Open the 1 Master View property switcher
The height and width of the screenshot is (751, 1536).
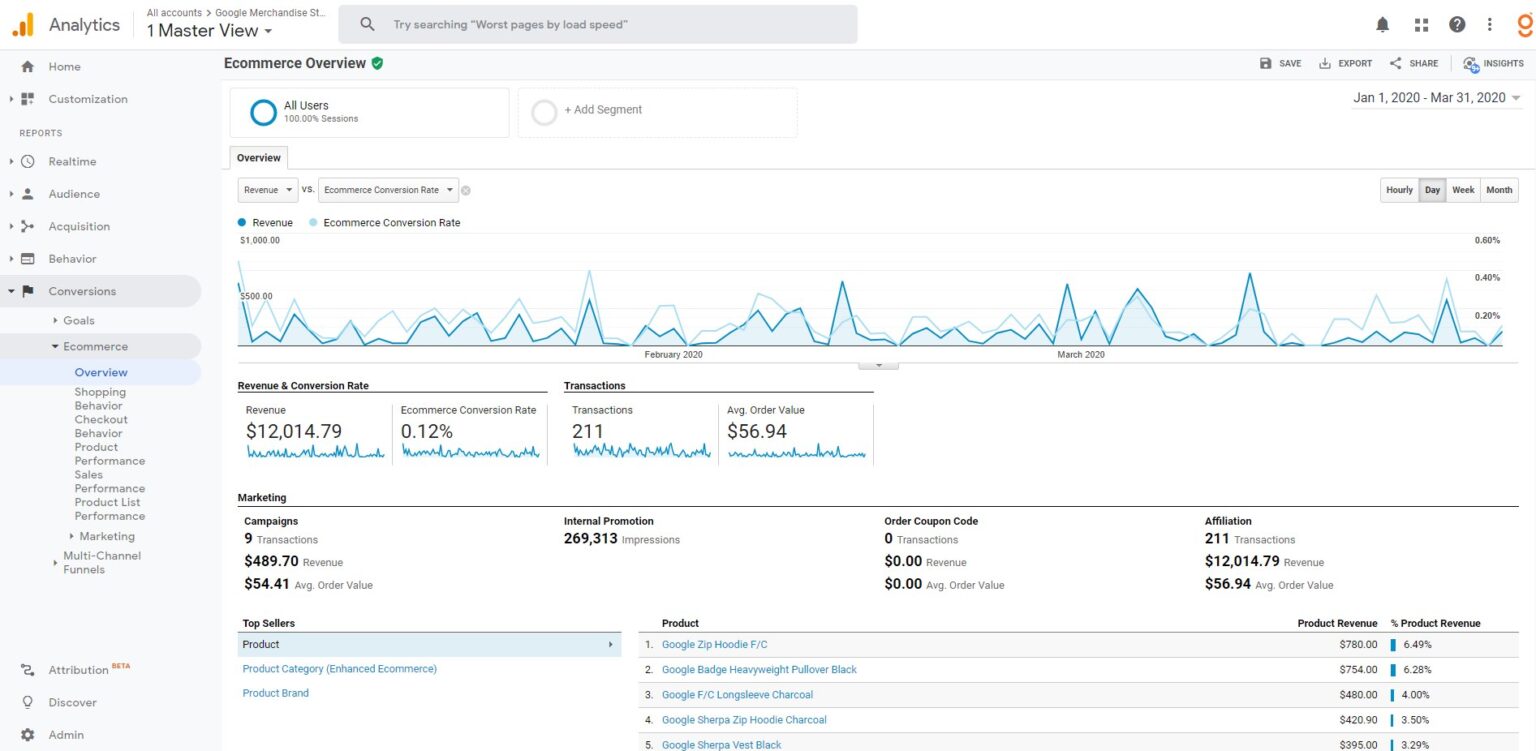coord(208,31)
